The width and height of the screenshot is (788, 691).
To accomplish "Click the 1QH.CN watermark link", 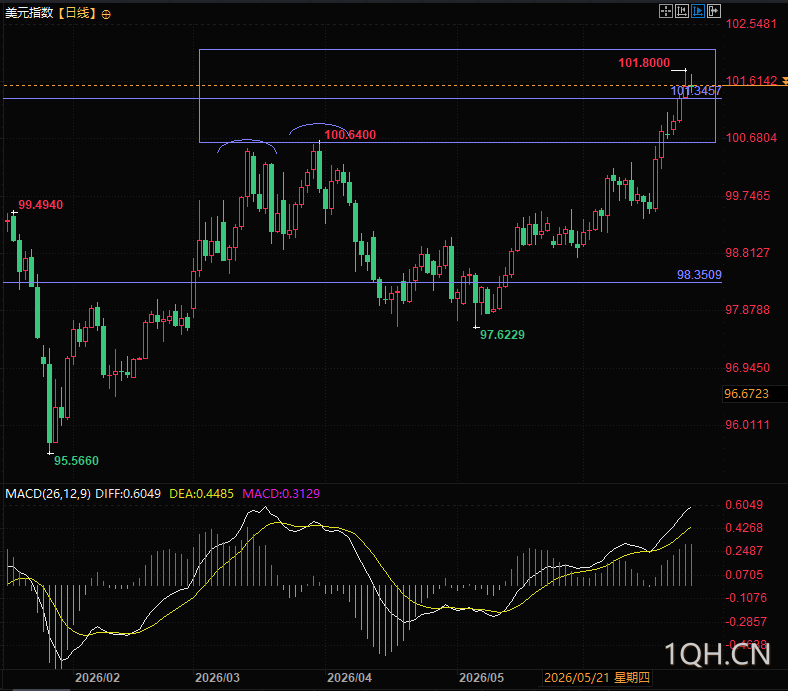I will pyautogui.click(x=717, y=654).
